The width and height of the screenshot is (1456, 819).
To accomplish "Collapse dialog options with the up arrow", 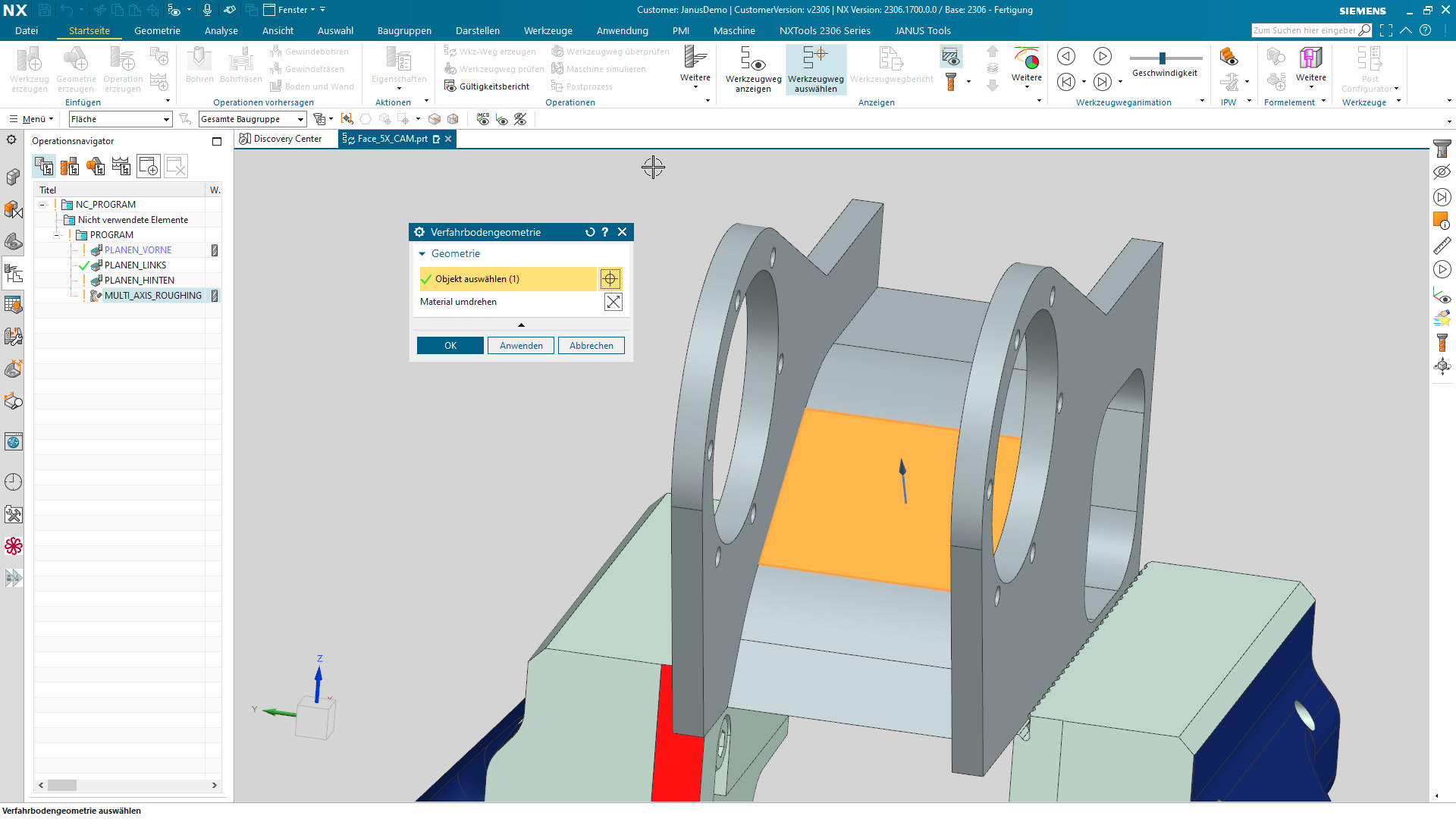I will (x=521, y=325).
